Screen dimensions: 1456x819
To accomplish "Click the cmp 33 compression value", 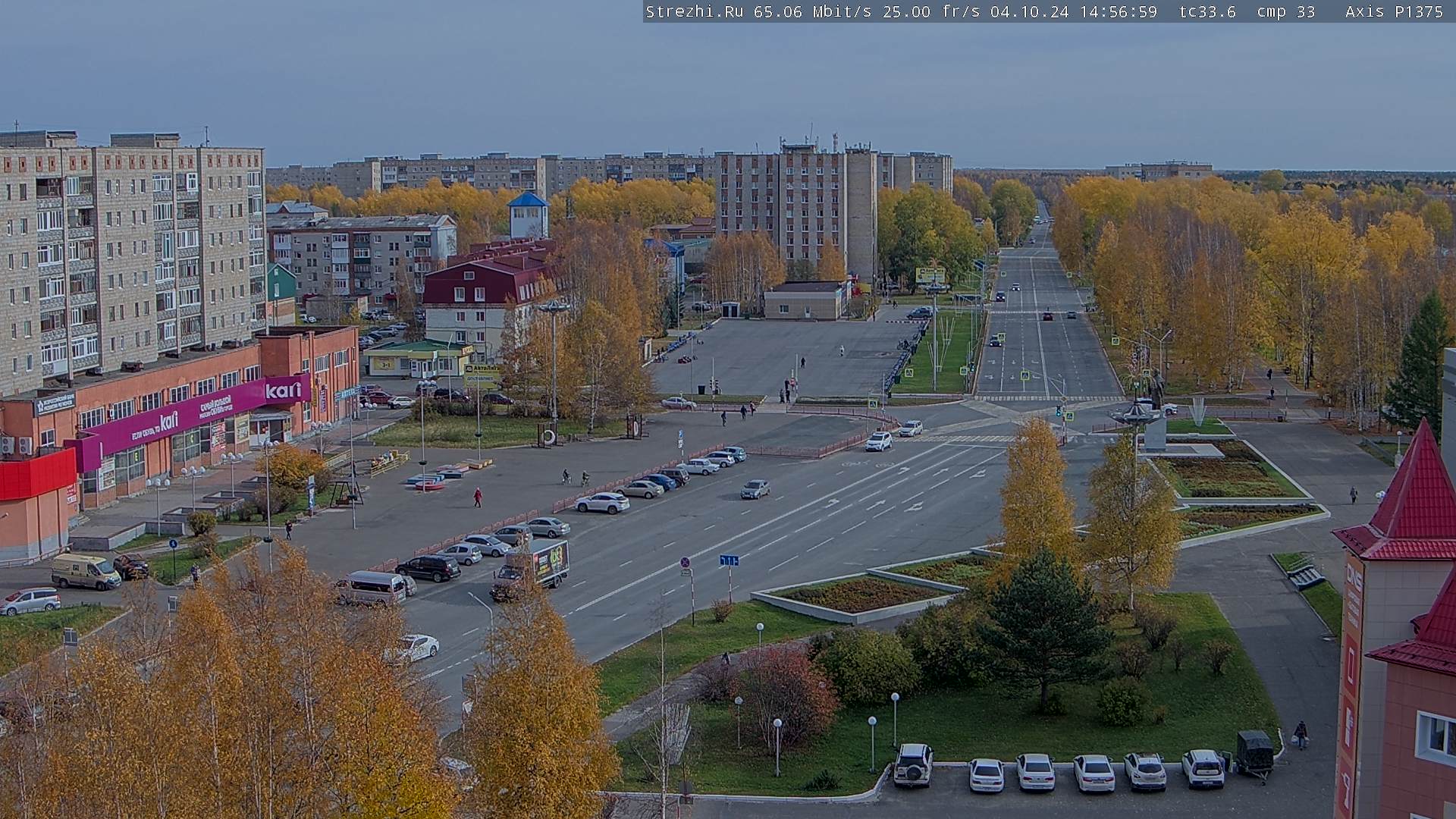I will pos(1285,11).
